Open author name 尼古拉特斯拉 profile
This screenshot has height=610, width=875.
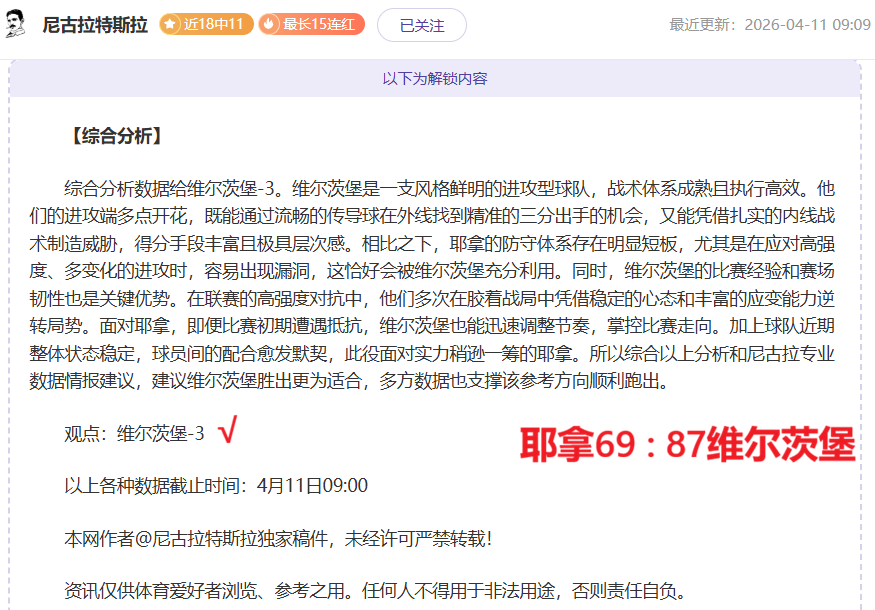click(95, 25)
